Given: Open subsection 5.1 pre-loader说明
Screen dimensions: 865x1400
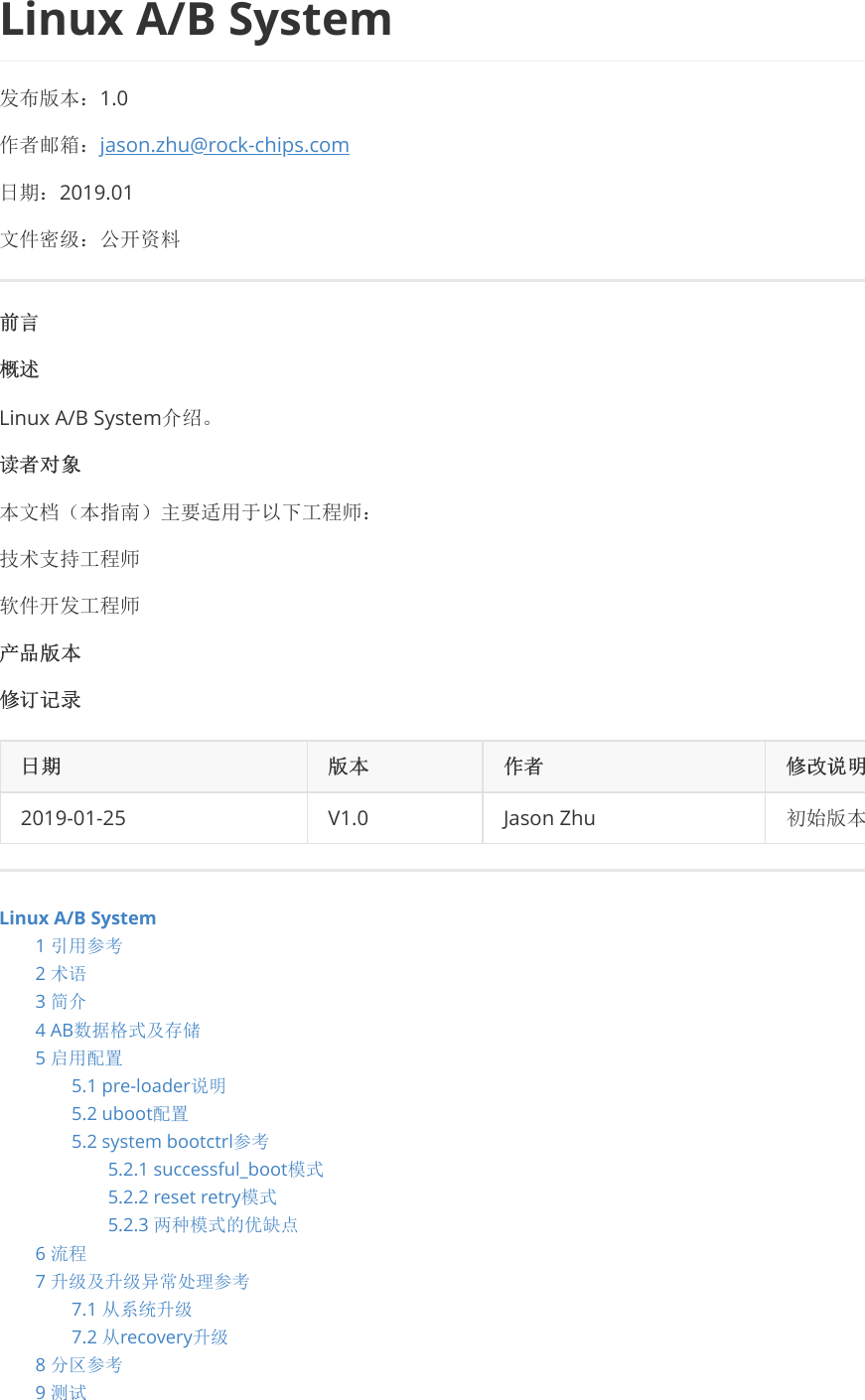Looking at the screenshot, I should point(148,1085).
